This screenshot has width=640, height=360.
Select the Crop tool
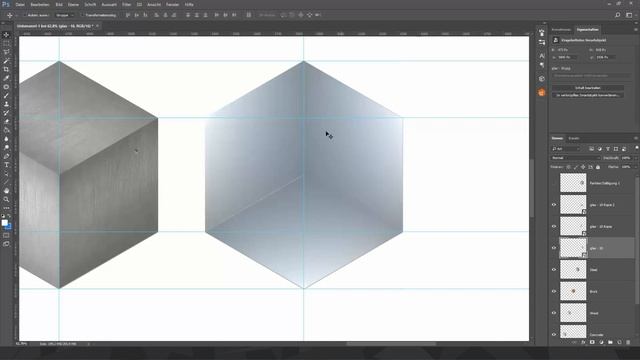click(6, 69)
